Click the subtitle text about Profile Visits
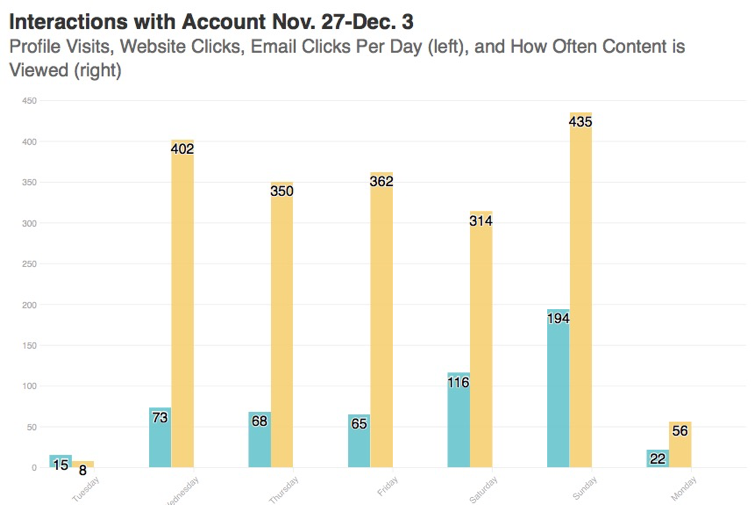Screen dimensions: 755x505 (347, 58)
